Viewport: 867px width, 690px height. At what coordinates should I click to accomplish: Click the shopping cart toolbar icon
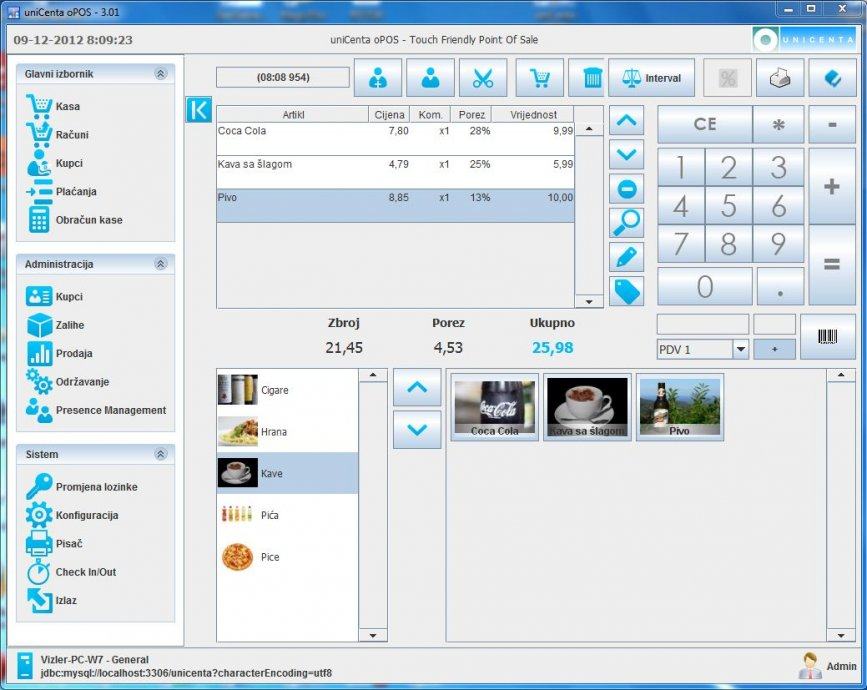pos(539,78)
